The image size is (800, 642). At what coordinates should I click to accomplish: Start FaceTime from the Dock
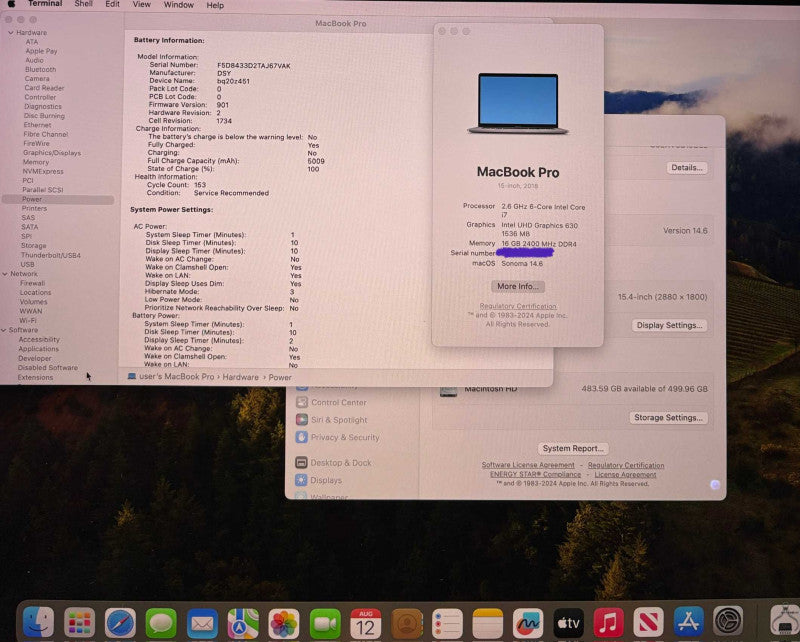point(325,623)
